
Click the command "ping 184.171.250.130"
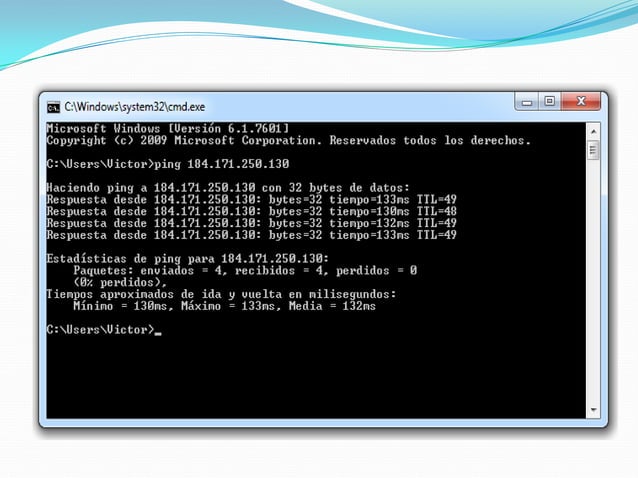222,164
